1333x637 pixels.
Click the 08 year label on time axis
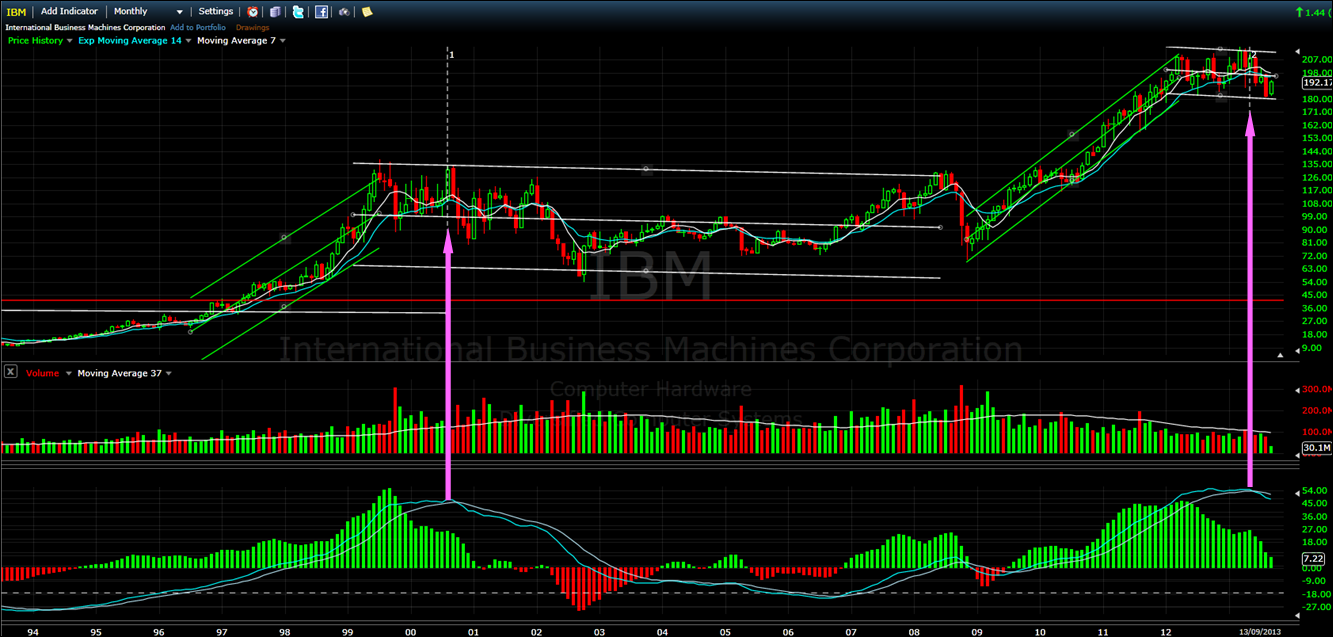click(914, 631)
